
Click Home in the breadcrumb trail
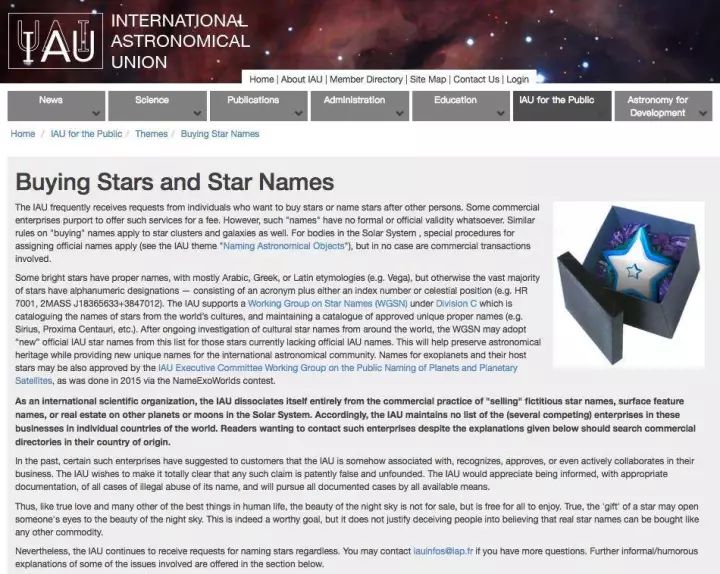[x=23, y=134]
